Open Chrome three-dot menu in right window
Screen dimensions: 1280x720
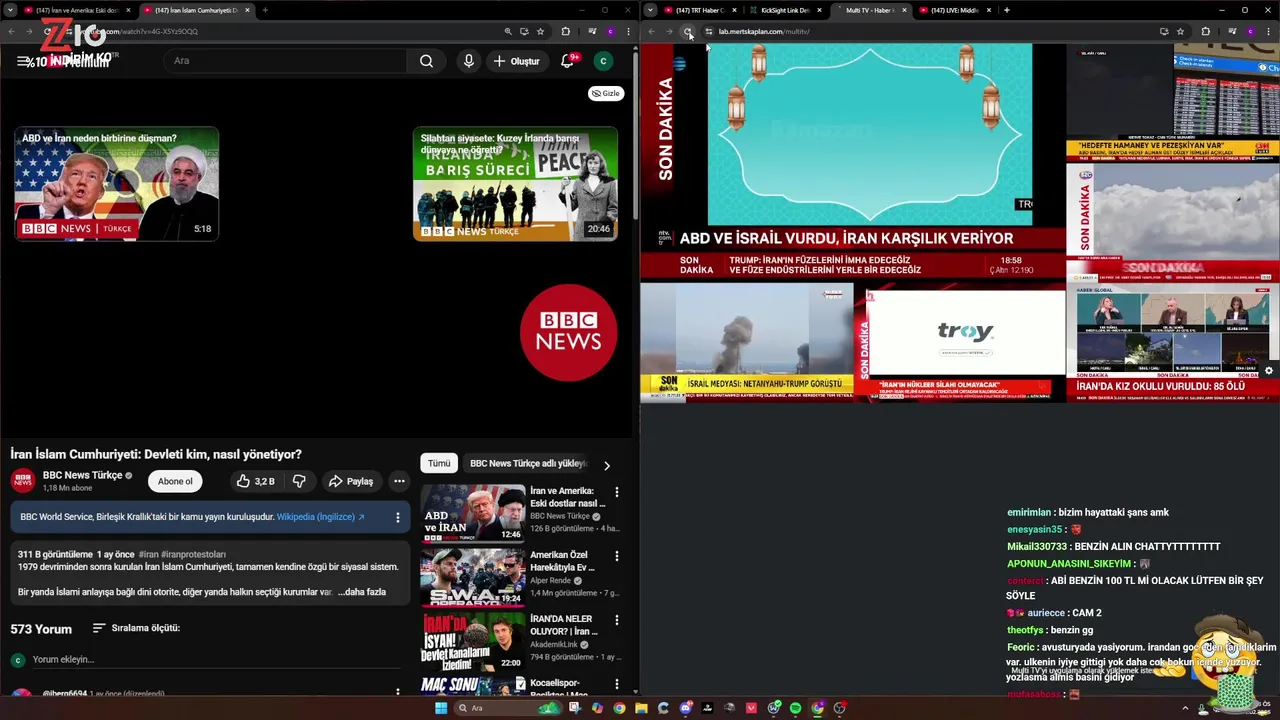(x=1268, y=31)
